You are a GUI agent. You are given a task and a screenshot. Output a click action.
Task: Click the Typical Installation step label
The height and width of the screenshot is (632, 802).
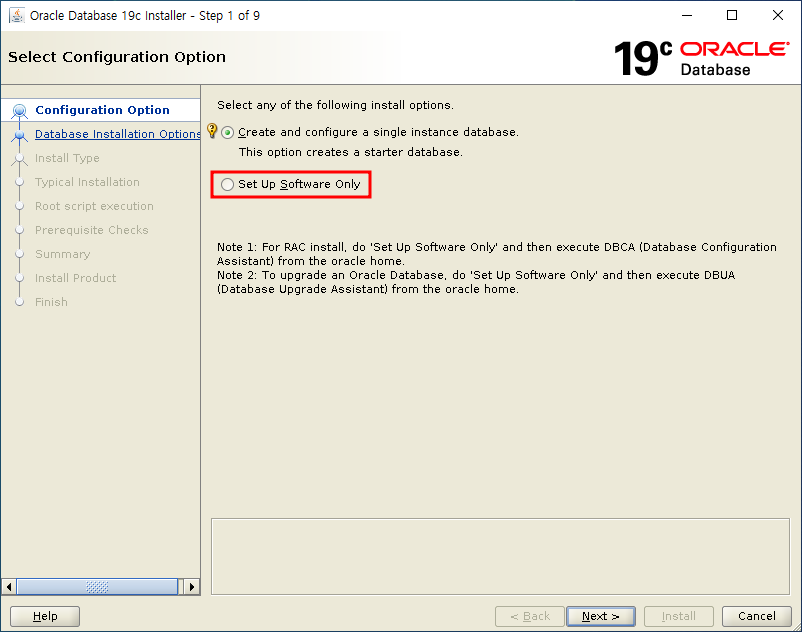click(x=87, y=182)
